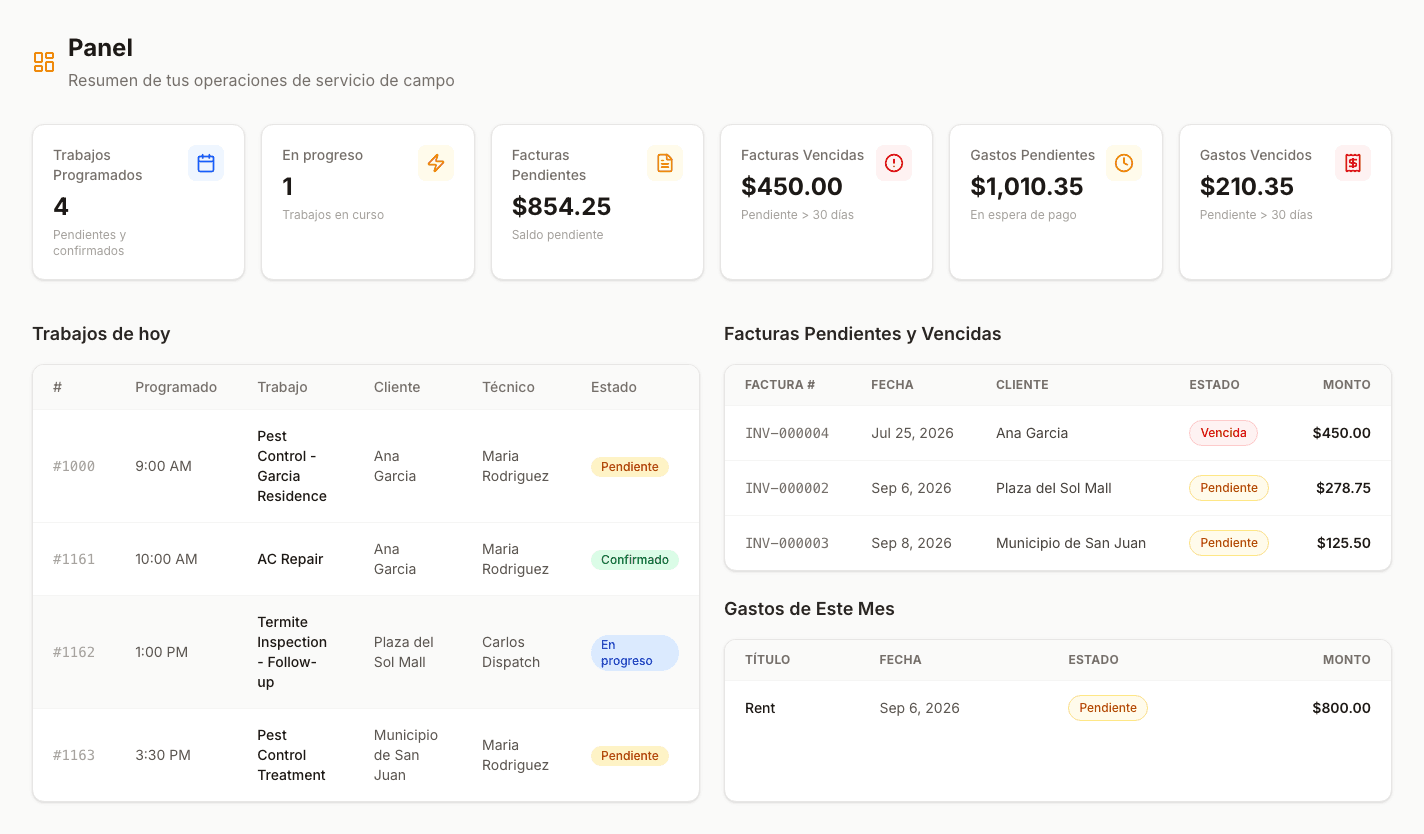
Task: Click the Rent expense title
Action: click(x=760, y=708)
